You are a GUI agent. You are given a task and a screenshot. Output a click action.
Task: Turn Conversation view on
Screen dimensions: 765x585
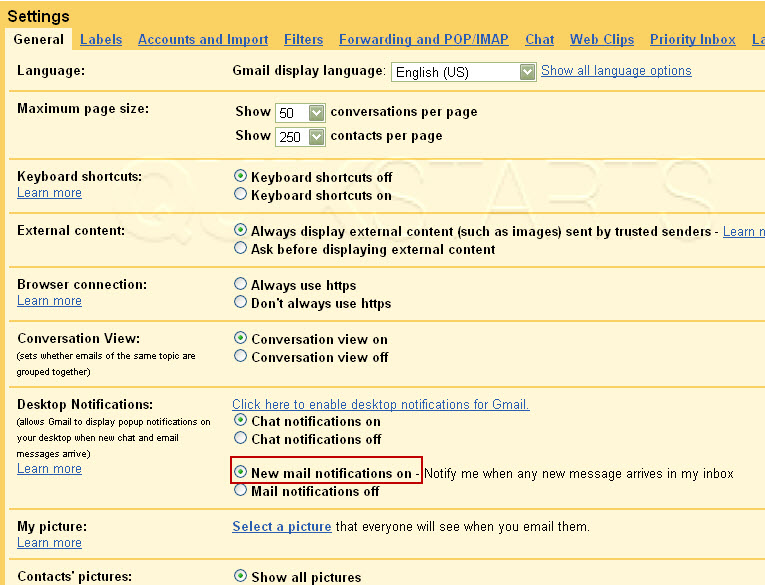click(240, 338)
